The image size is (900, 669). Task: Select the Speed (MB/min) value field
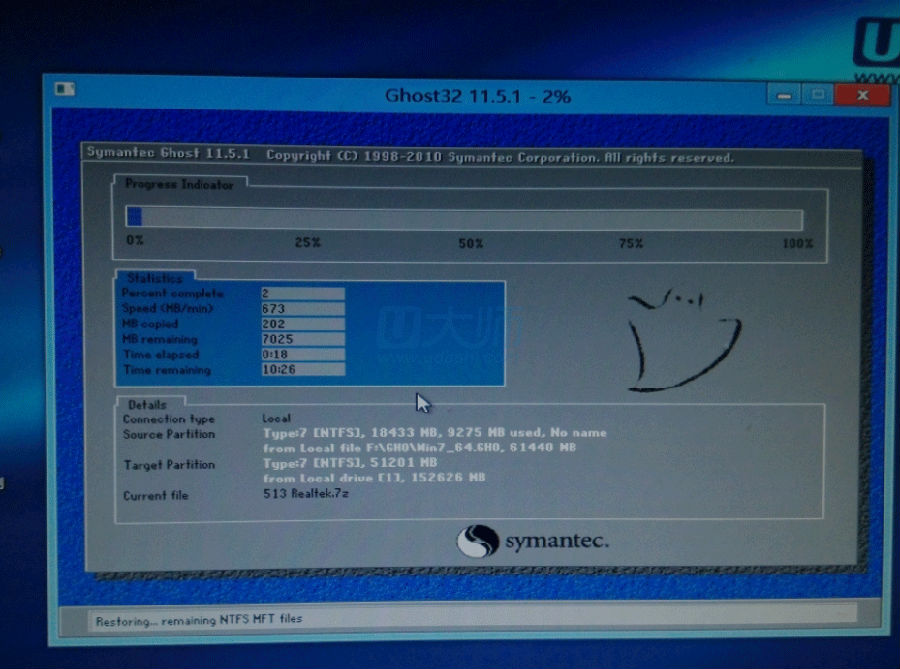[x=302, y=309]
